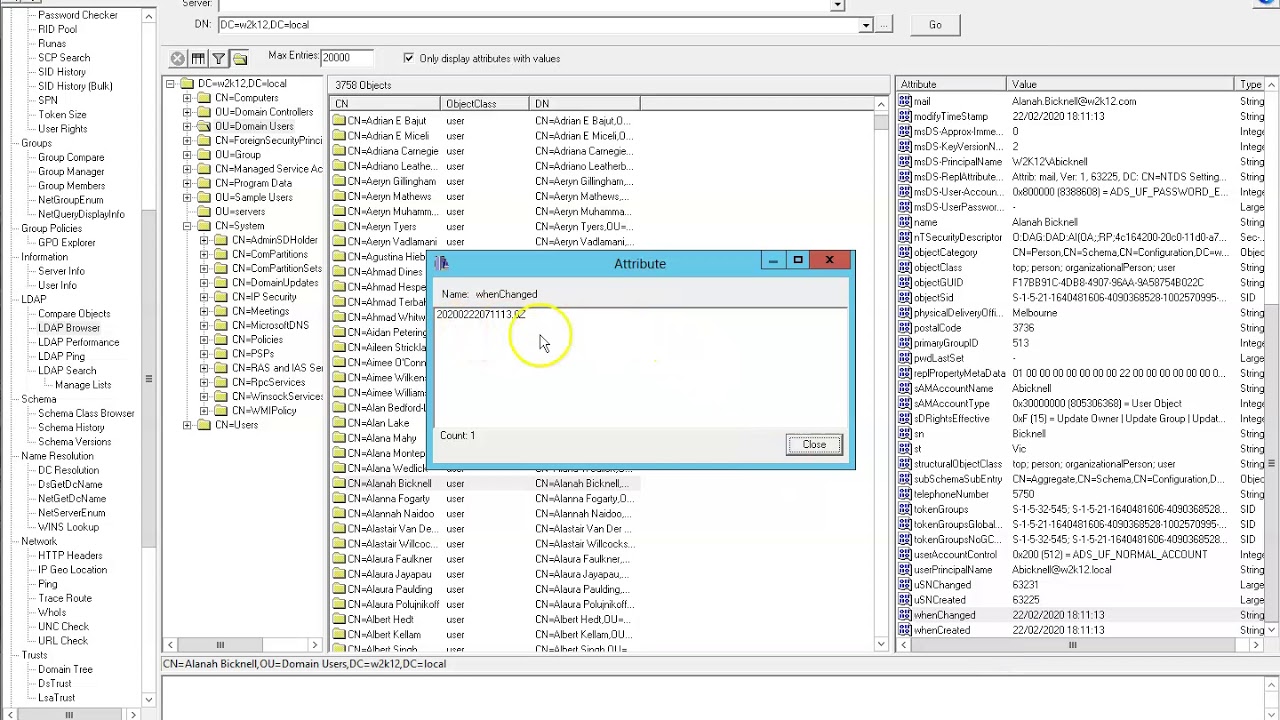This screenshot has height=720, width=1280.
Task: Open the DN dropdown list
Action: pos(865,25)
